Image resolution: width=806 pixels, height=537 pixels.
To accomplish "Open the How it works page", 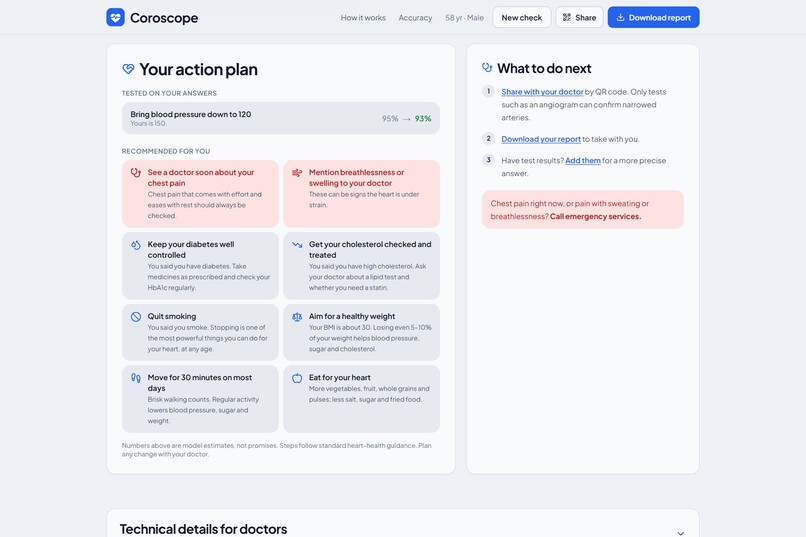I will [363, 17].
